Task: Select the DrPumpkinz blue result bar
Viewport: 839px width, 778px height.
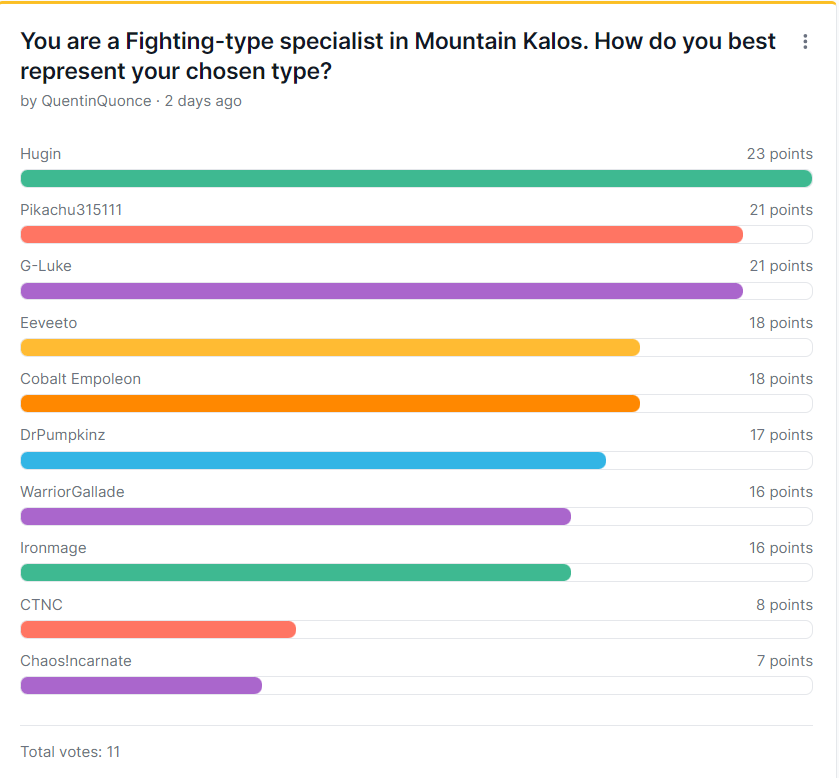Action: click(313, 460)
